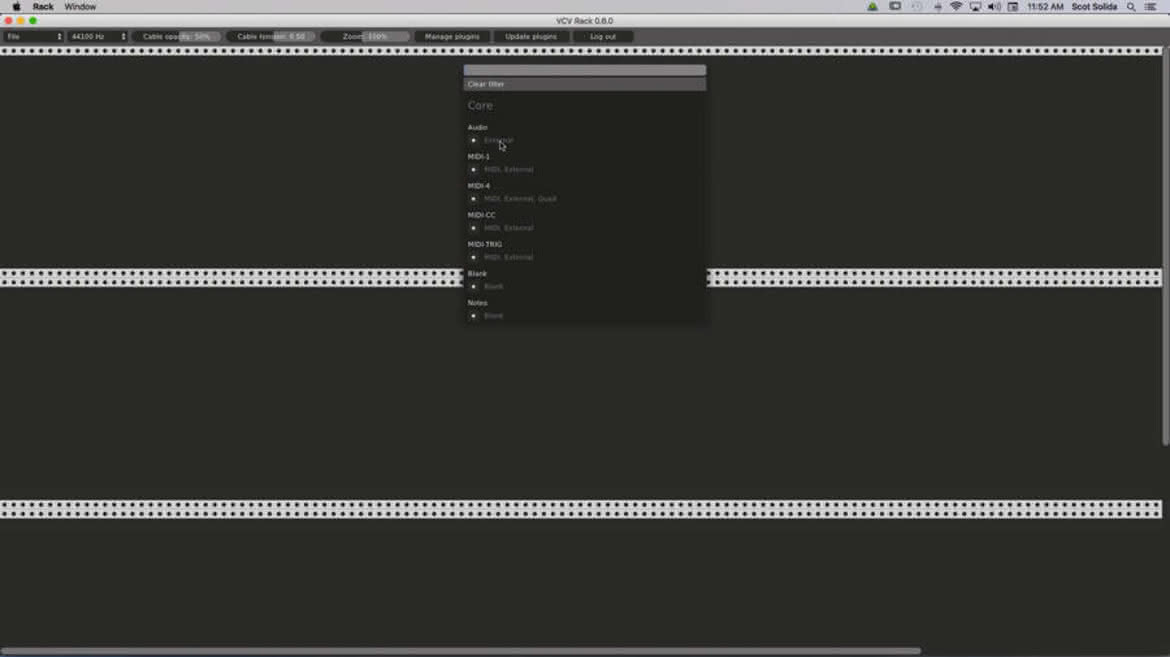This screenshot has width=1170, height=657.
Task: Click Update plugins button
Action: point(531,37)
